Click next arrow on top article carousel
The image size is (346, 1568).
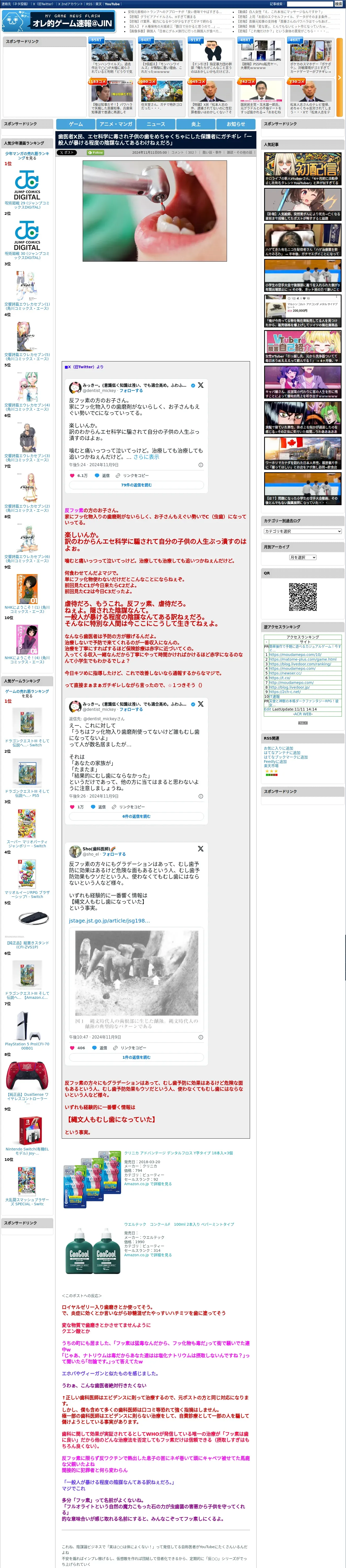coord(339,77)
